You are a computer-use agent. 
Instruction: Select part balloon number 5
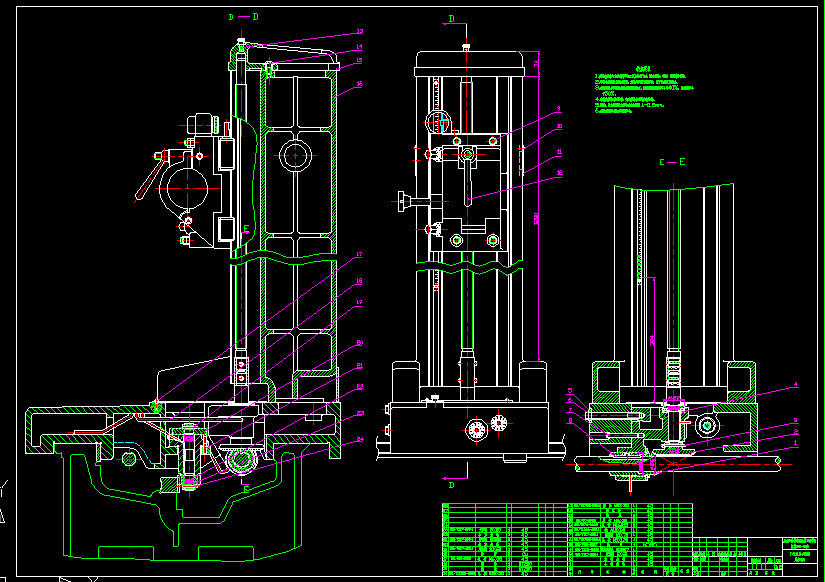[x=570, y=392]
